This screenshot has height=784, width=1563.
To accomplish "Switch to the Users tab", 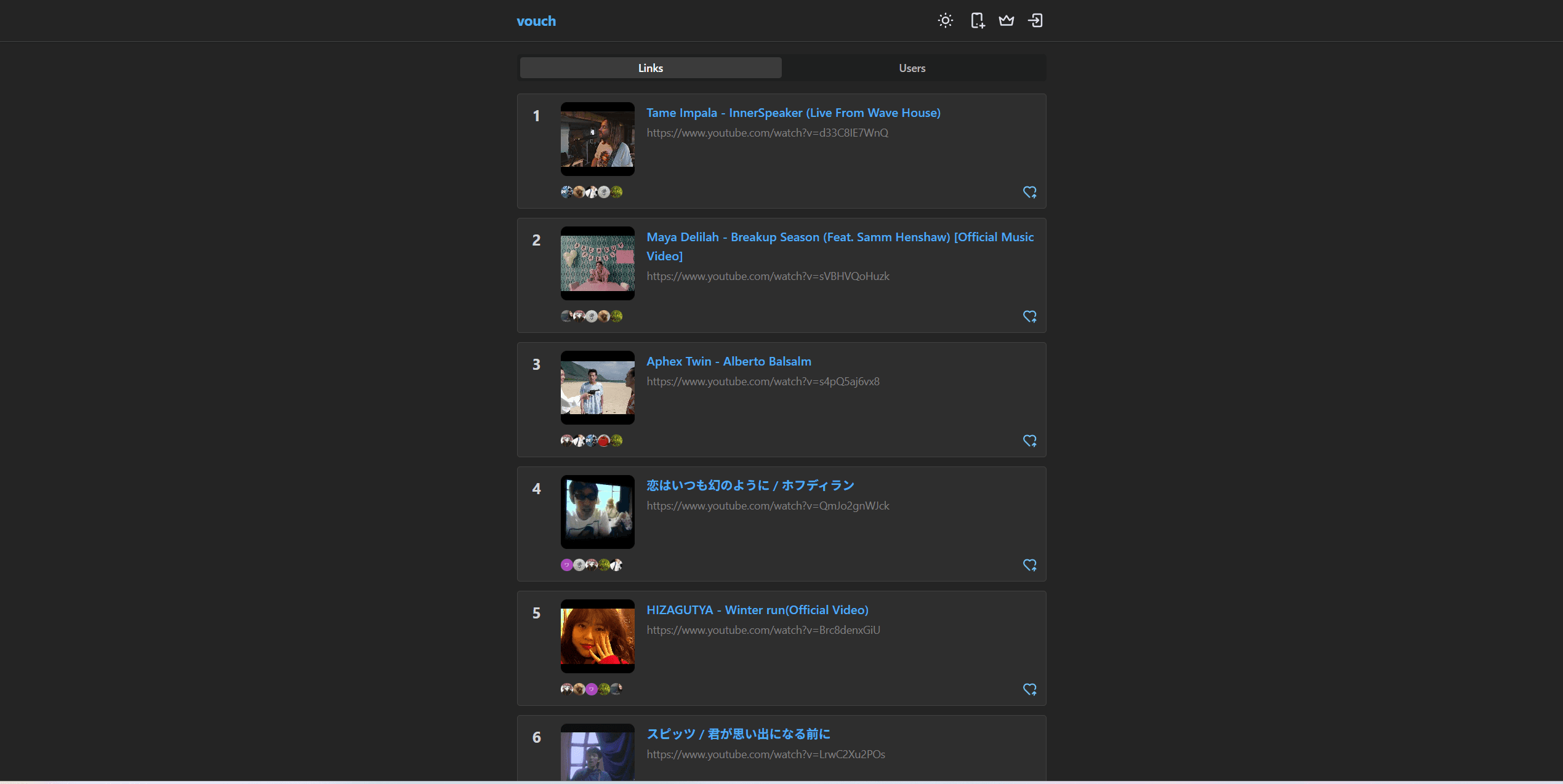I will click(912, 68).
